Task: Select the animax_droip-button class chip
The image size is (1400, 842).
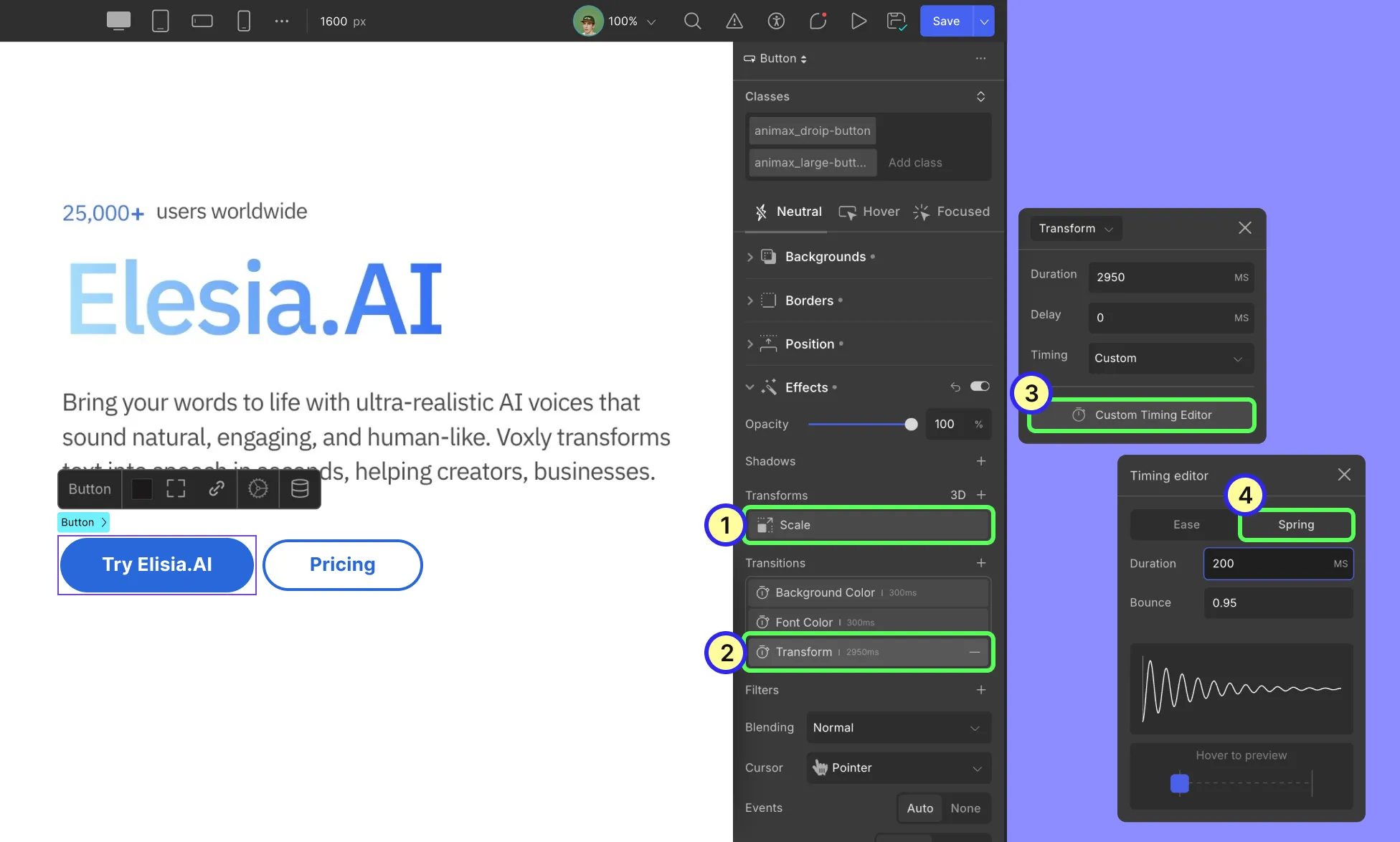Action: (x=812, y=131)
